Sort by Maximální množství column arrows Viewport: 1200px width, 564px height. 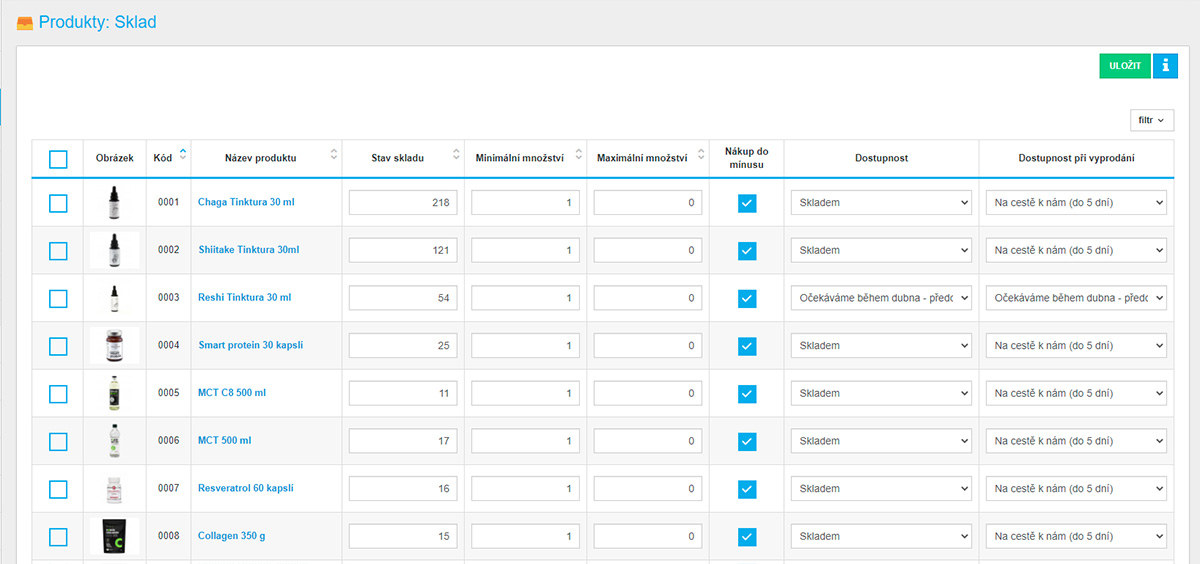click(701, 155)
